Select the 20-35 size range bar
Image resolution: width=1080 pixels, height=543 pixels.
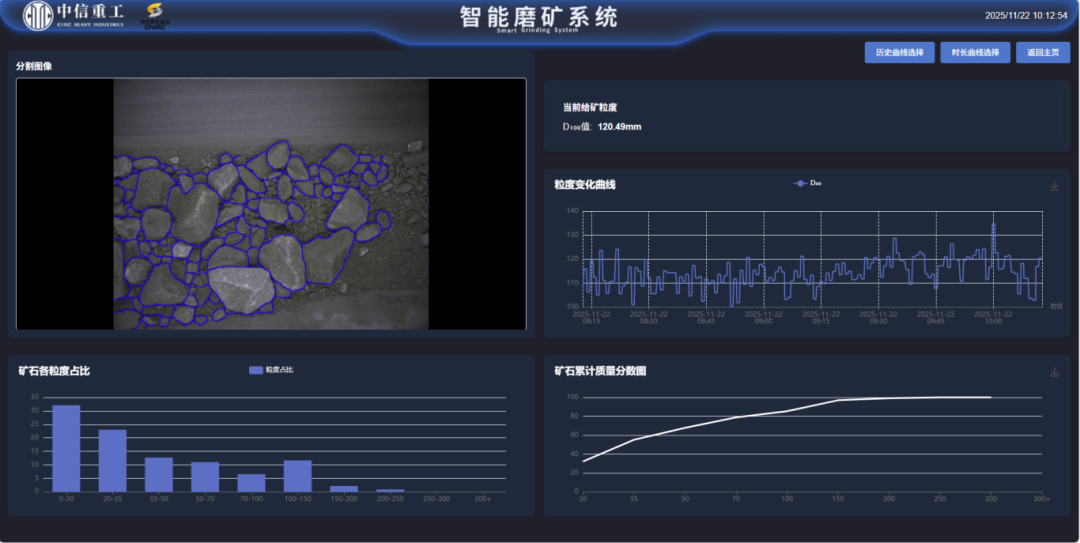point(112,460)
